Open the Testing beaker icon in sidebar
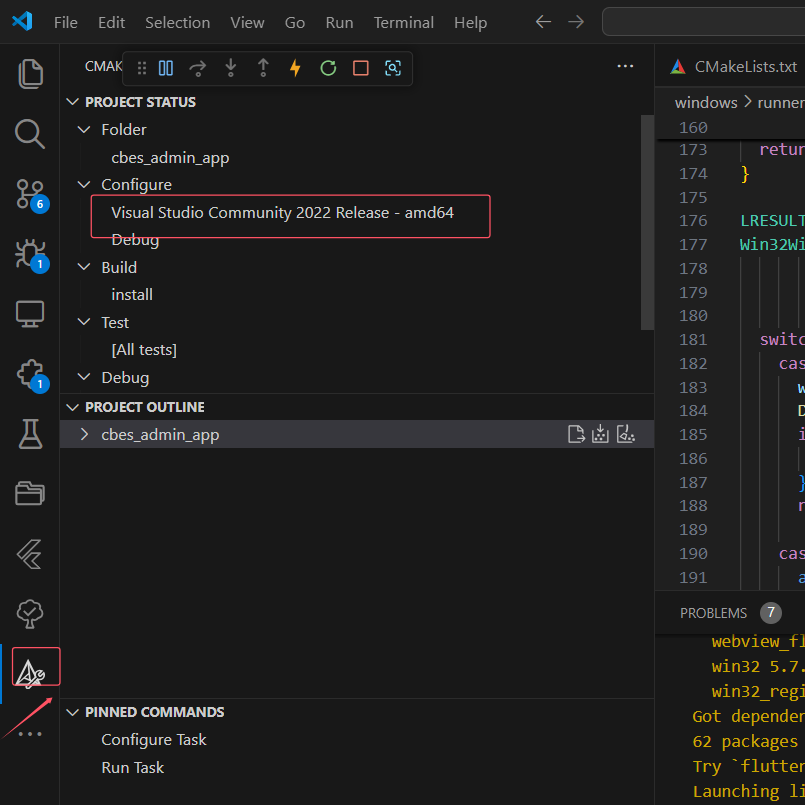This screenshot has height=805, width=805. click(30, 434)
